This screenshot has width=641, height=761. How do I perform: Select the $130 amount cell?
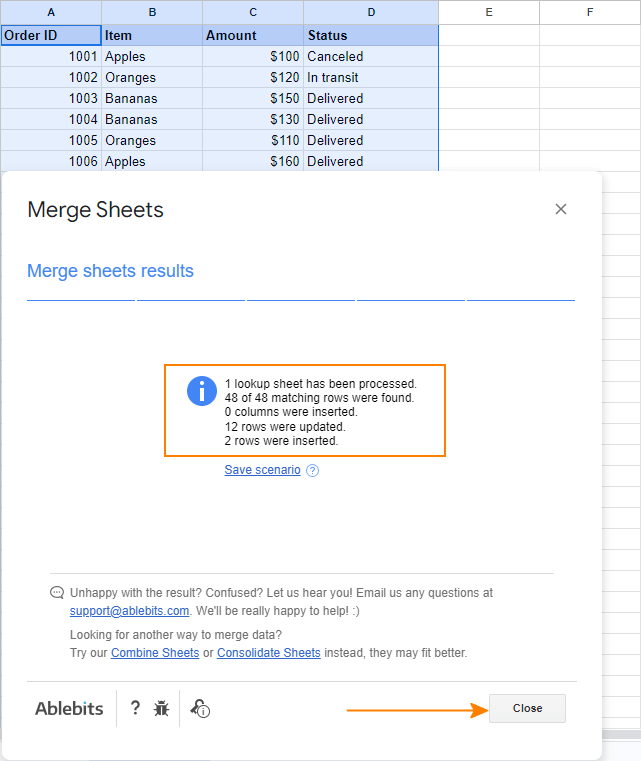pyautogui.click(x=253, y=119)
